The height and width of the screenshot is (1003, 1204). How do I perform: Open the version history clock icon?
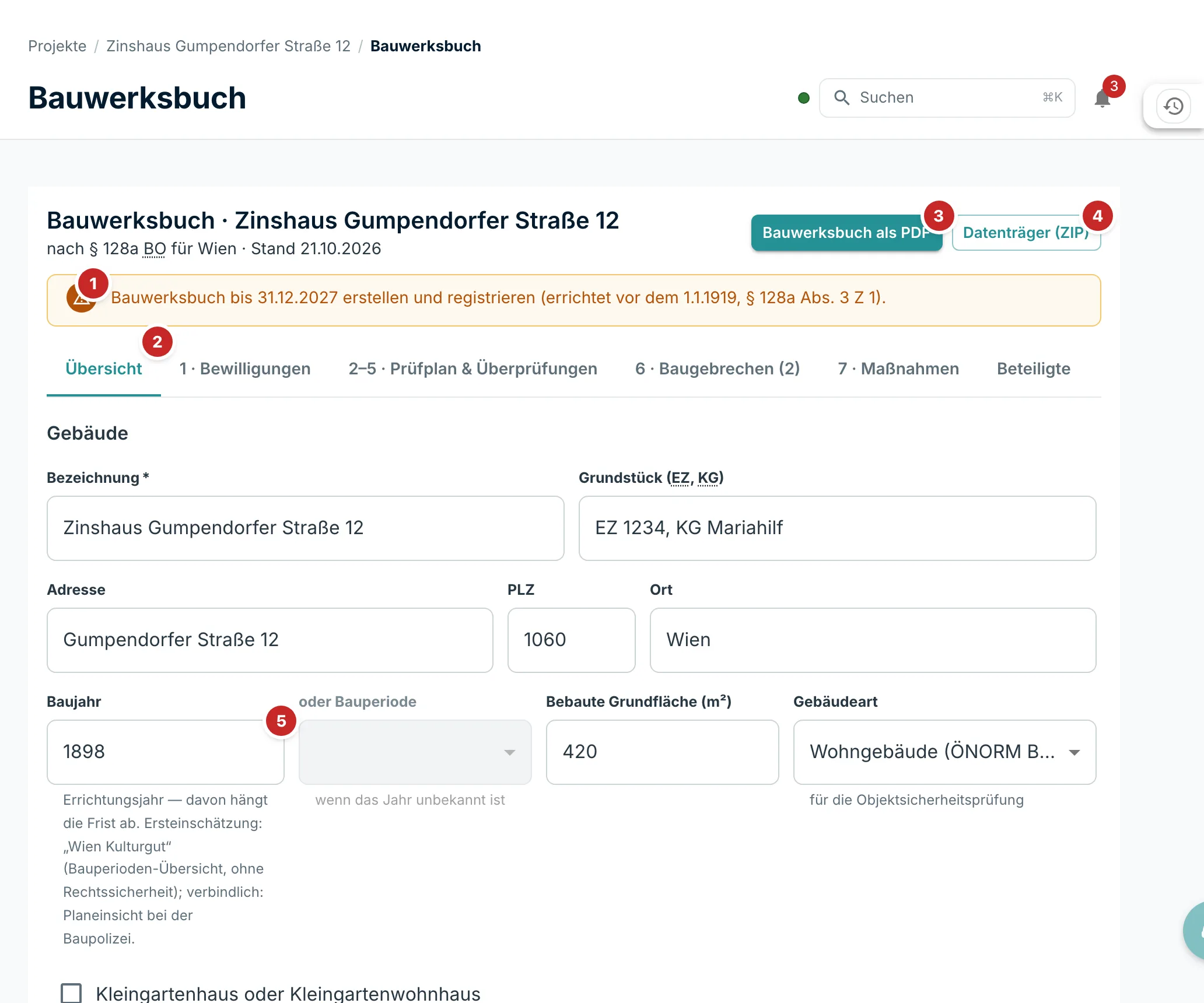[1174, 106]
